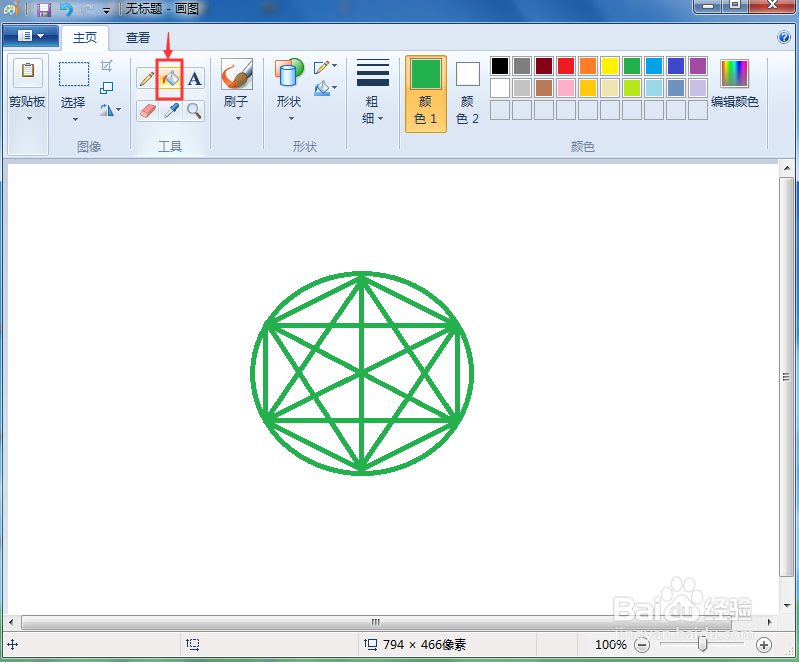Switch to the 主页 Home tab

click(85, 38)
